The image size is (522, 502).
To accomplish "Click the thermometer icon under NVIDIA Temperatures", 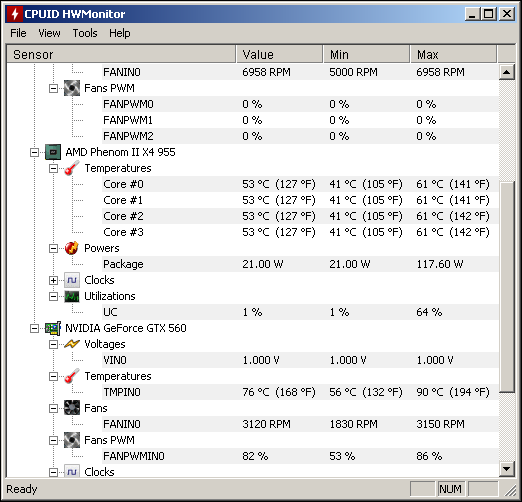I will [72, 376].
